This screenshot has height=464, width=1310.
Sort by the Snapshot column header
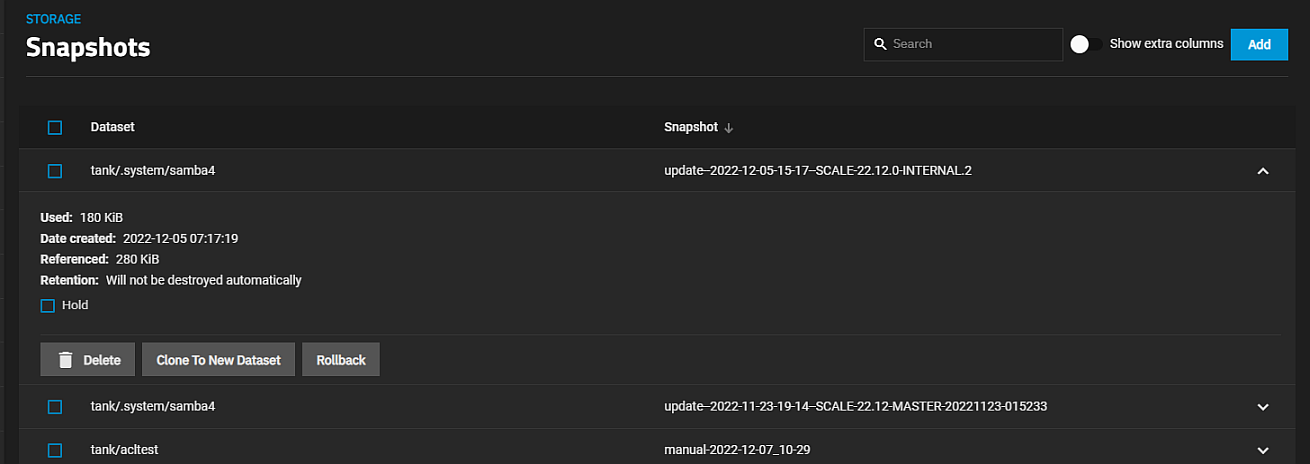coord(690,127)
